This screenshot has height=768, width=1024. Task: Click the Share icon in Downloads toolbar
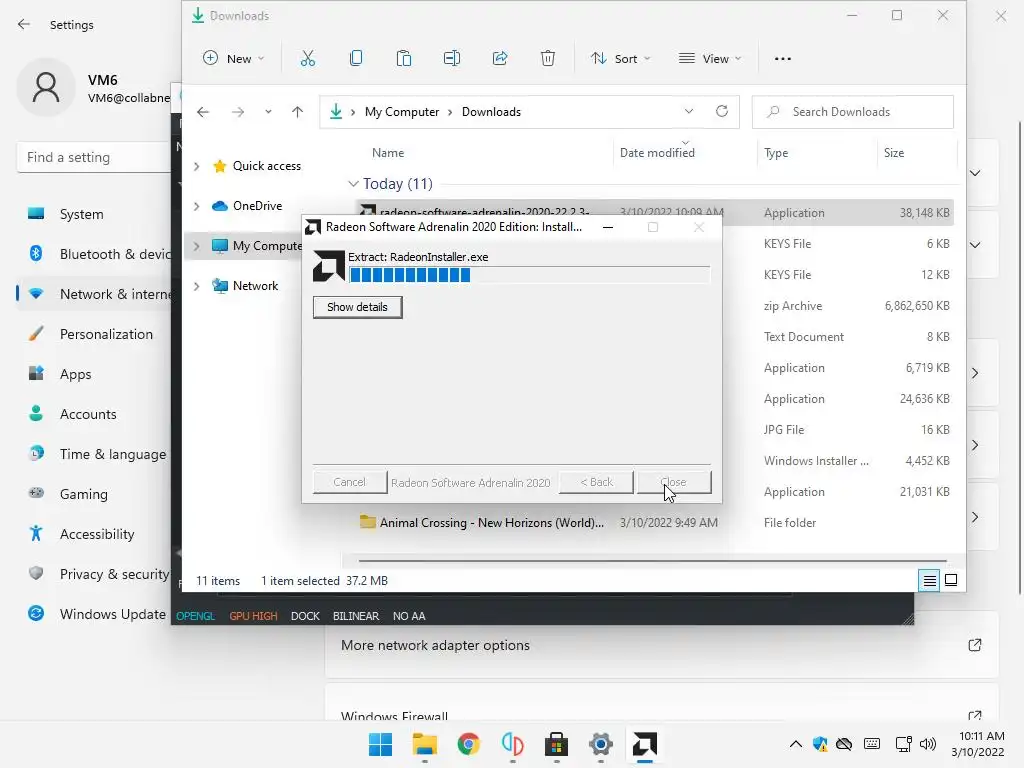click(500, 59)
